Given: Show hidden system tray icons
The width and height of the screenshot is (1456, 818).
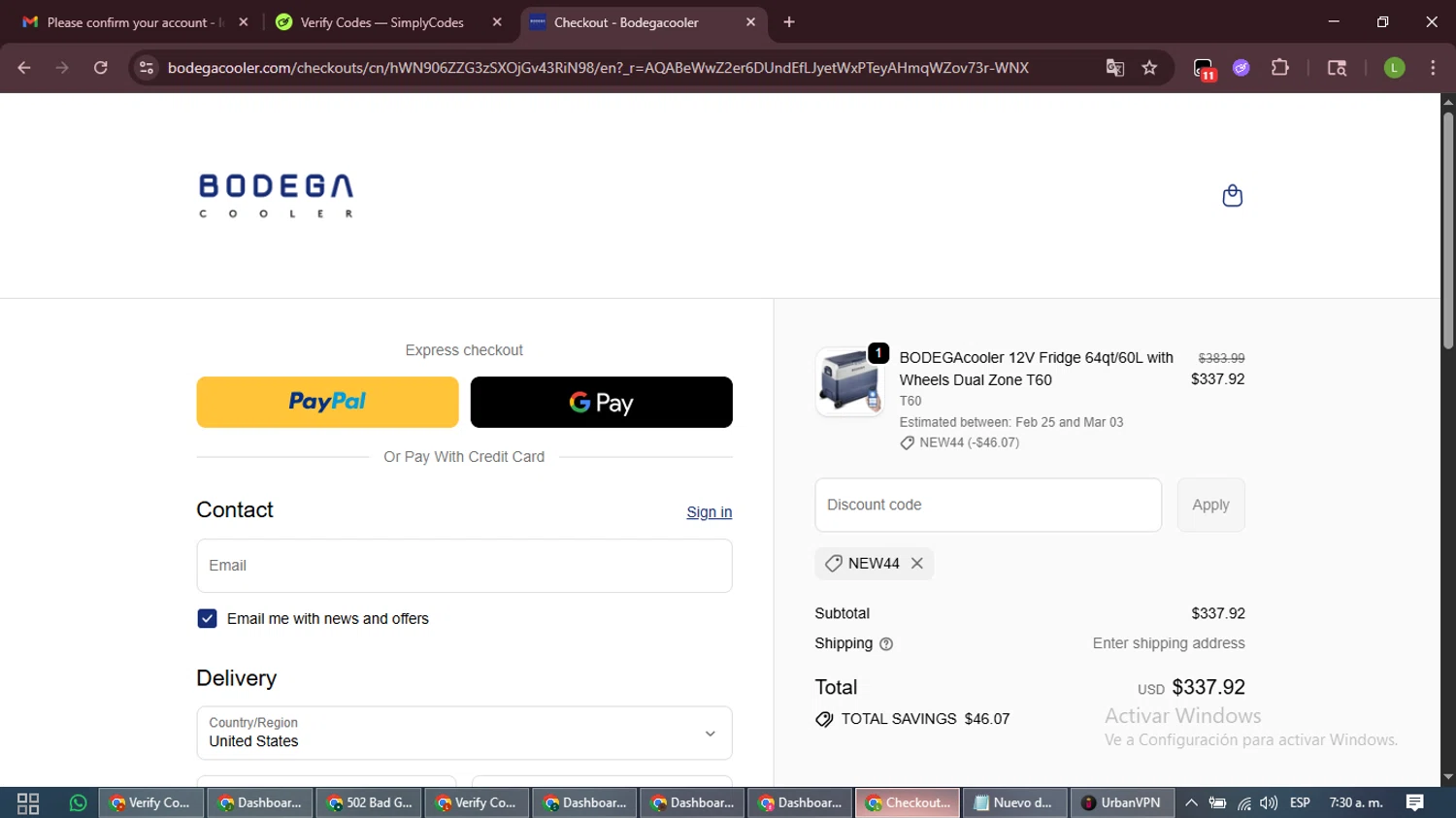Looking at the screenshot, I should [1191, 803].
